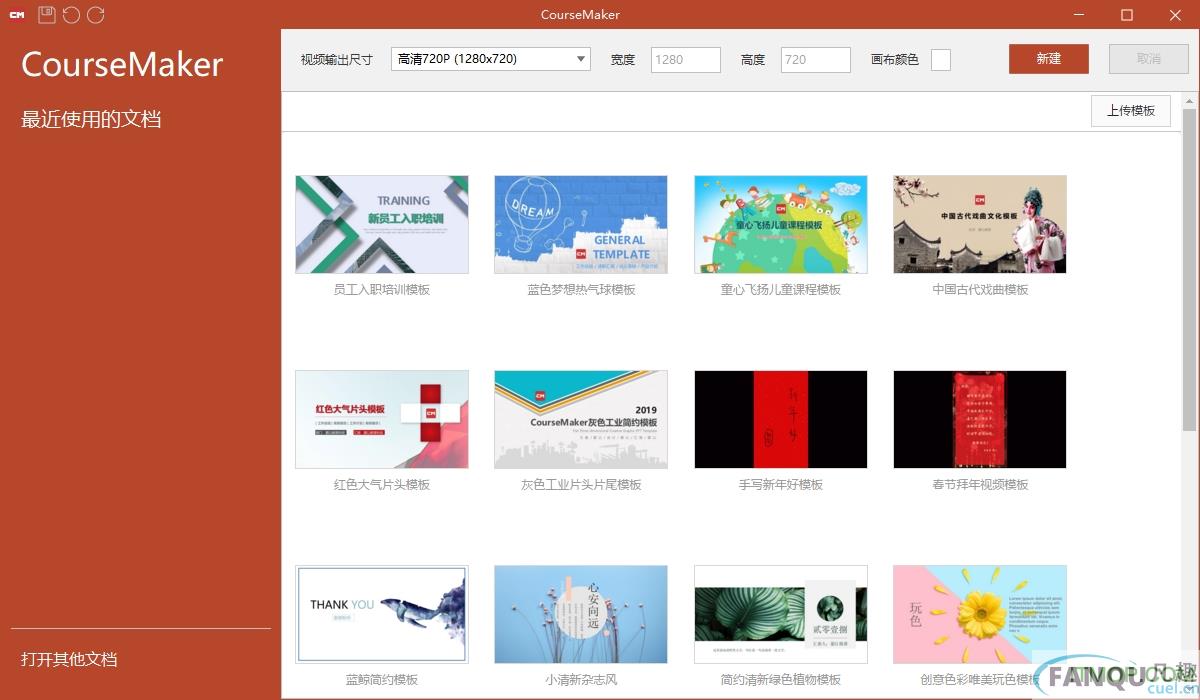Open 打开其他文档 link
The height and width of the screenshot is (700, 1200).
(69, 660)
